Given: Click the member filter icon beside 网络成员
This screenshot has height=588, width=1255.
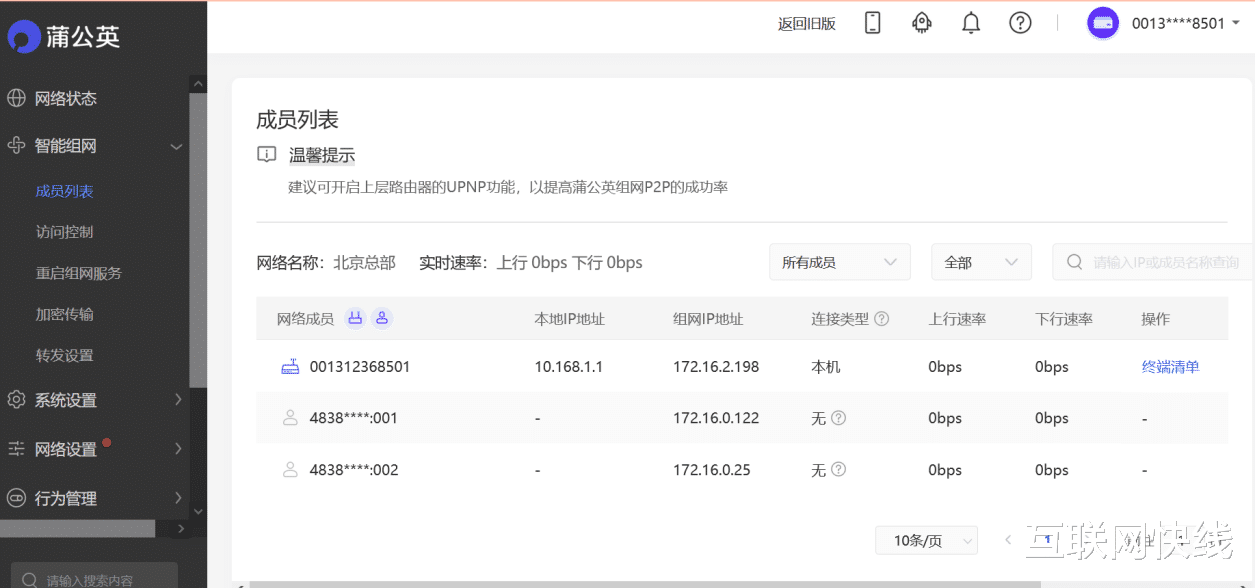Looking at the screenshot, I should pyautogui.click(x=382, y=317).
